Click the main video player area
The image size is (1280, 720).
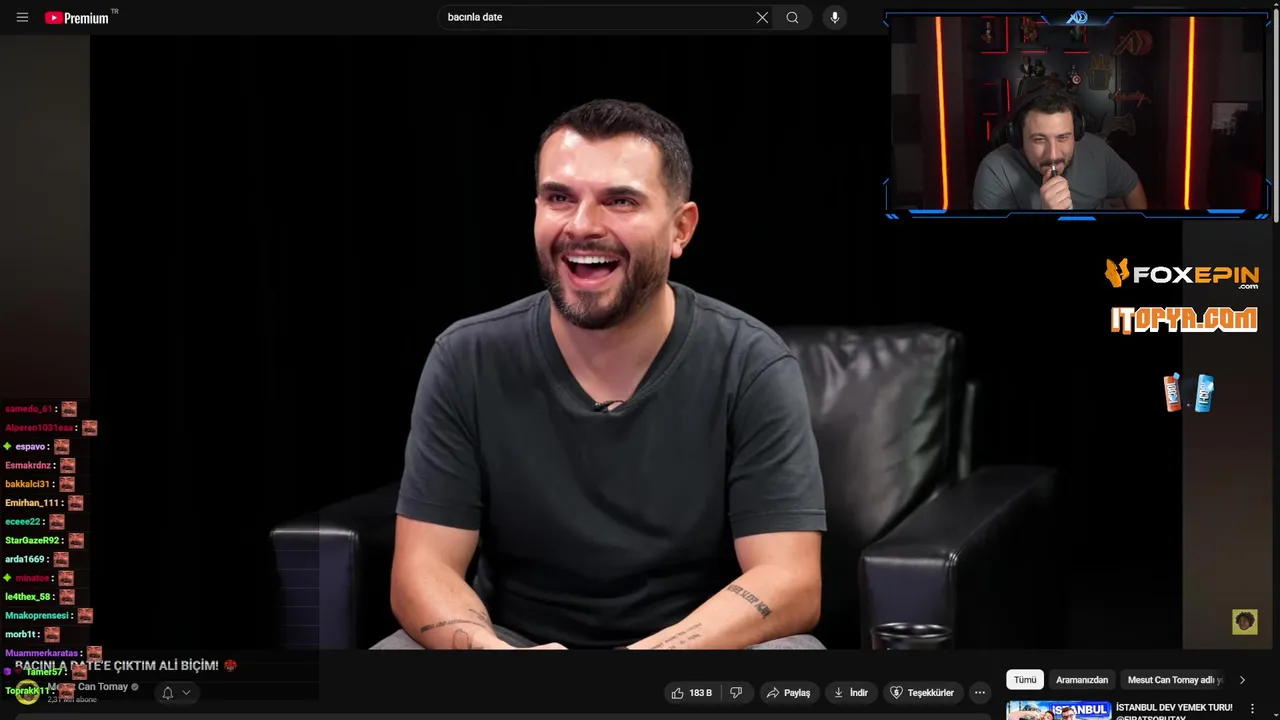[x=636, y=343]
